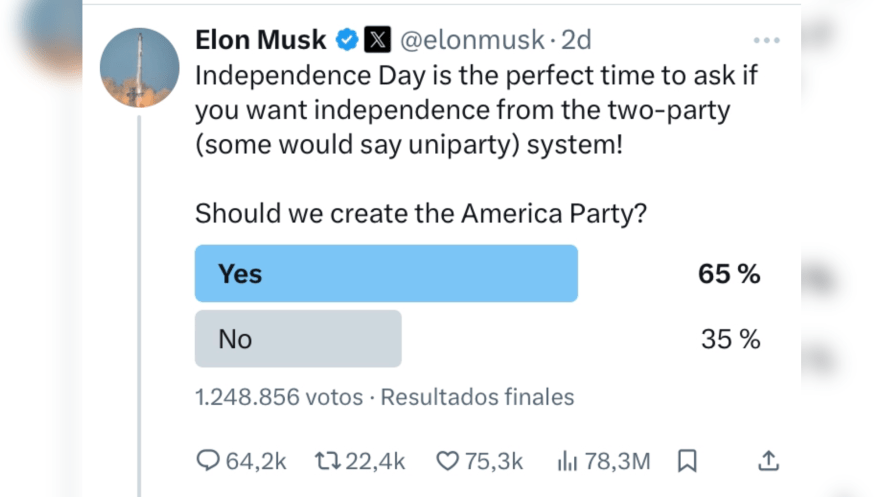884x497 pixels.
Task: Click the reply speech bubble icon
Action: 208,460
